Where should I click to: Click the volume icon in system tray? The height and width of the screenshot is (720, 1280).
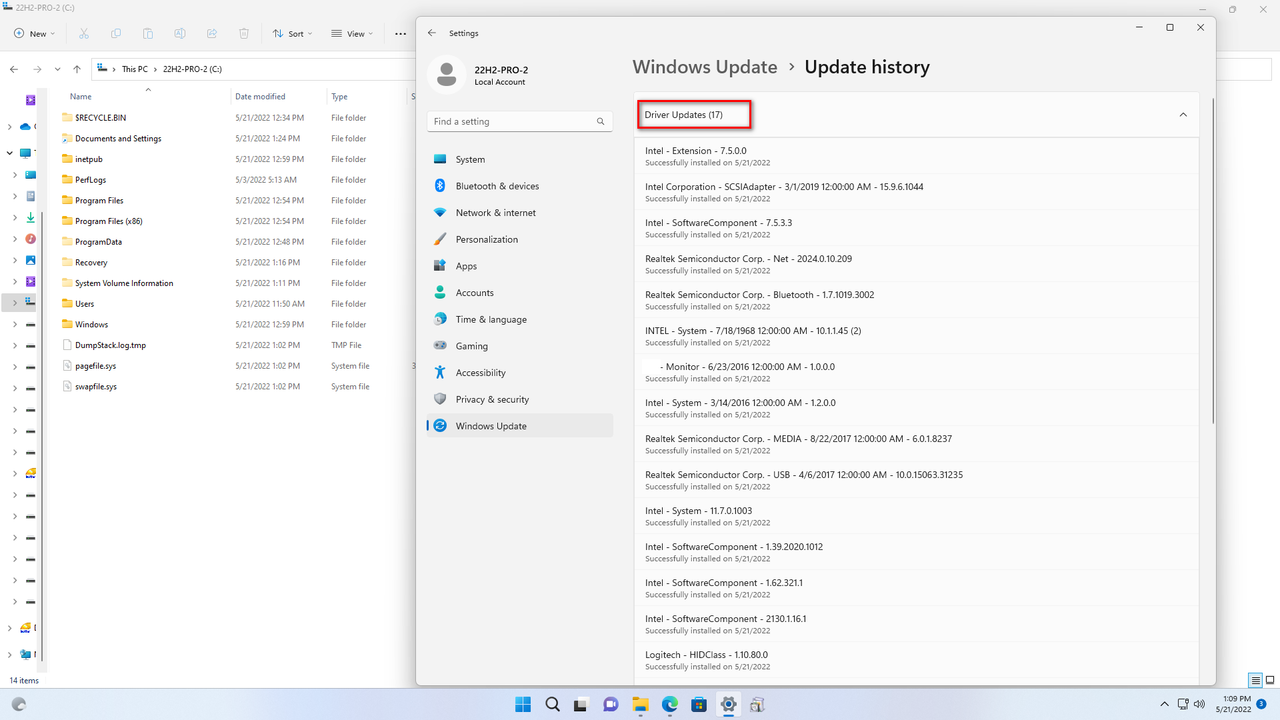[1199, 704]
